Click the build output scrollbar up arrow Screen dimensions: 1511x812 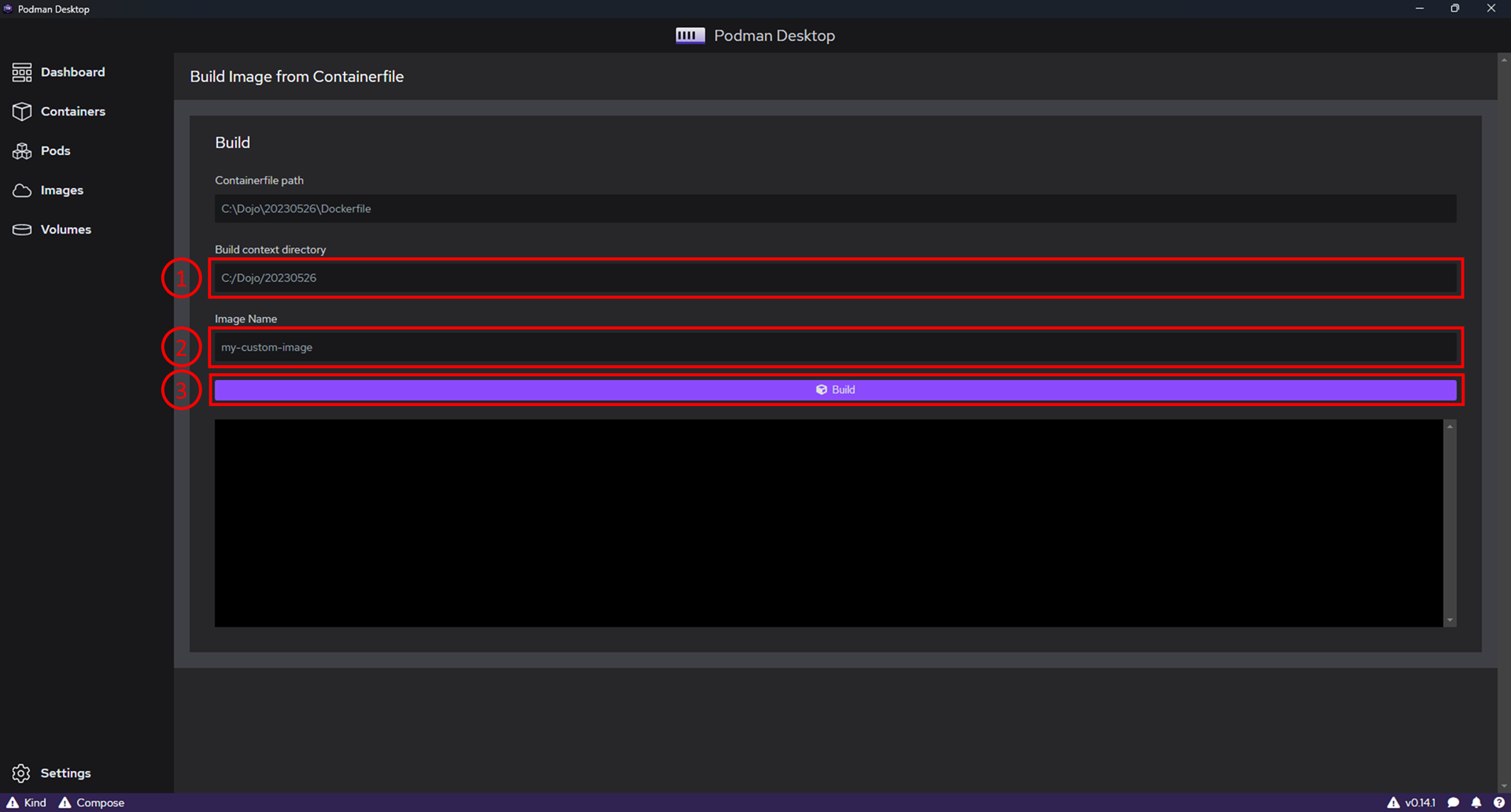pos(1450,426)
